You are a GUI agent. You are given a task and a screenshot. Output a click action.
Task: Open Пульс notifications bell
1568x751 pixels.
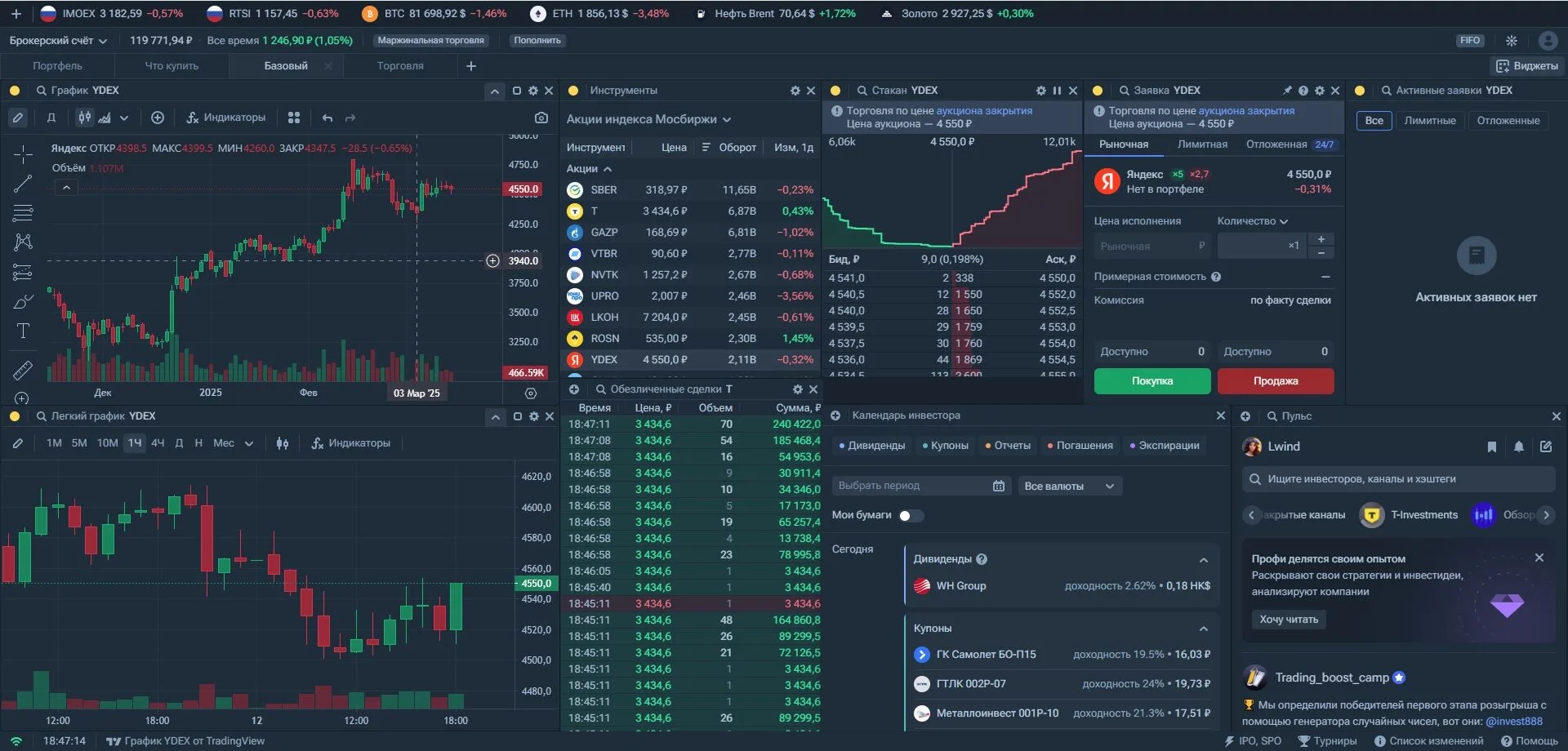coord(1518,447)
